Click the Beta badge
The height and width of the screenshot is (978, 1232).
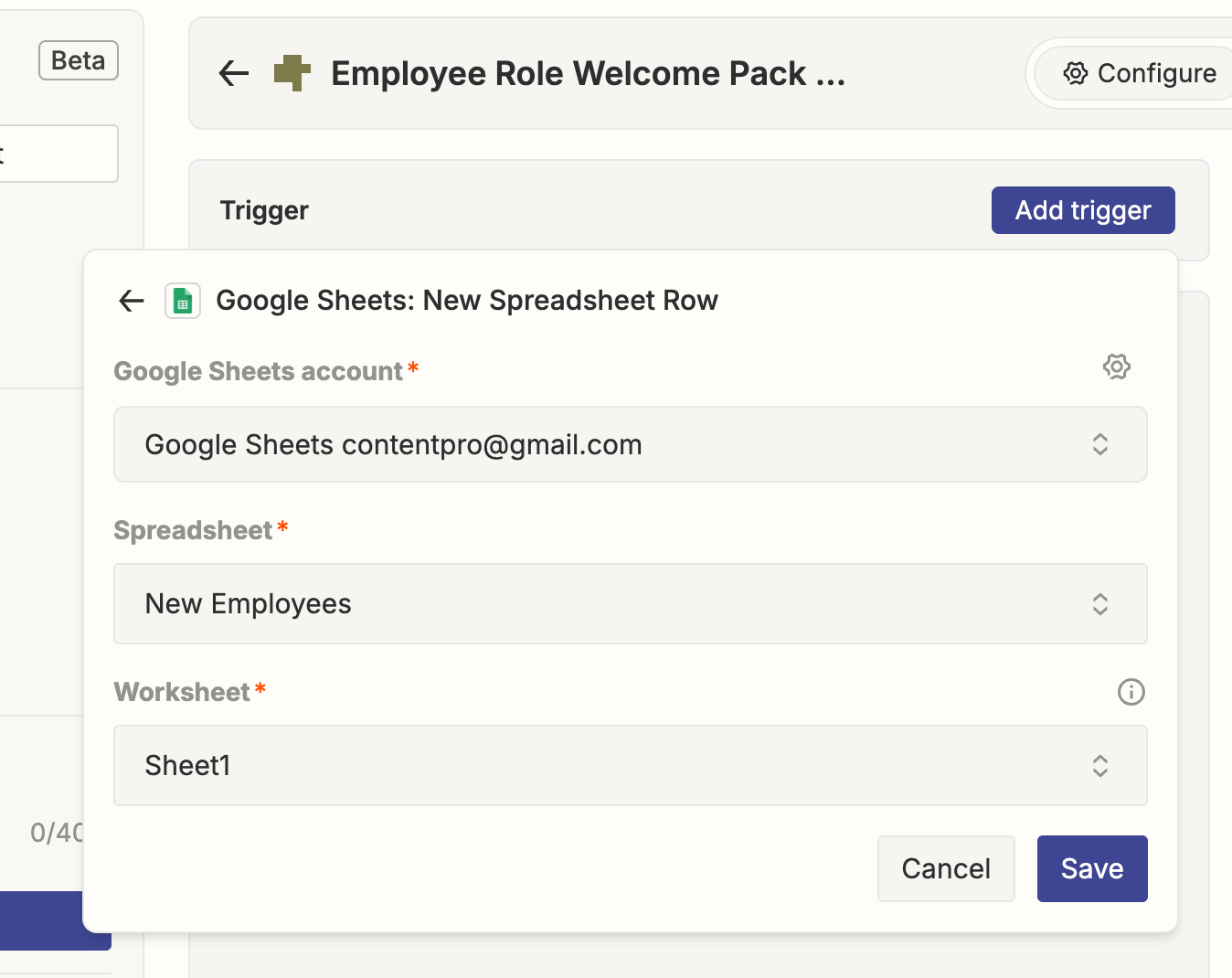(79, 60)
